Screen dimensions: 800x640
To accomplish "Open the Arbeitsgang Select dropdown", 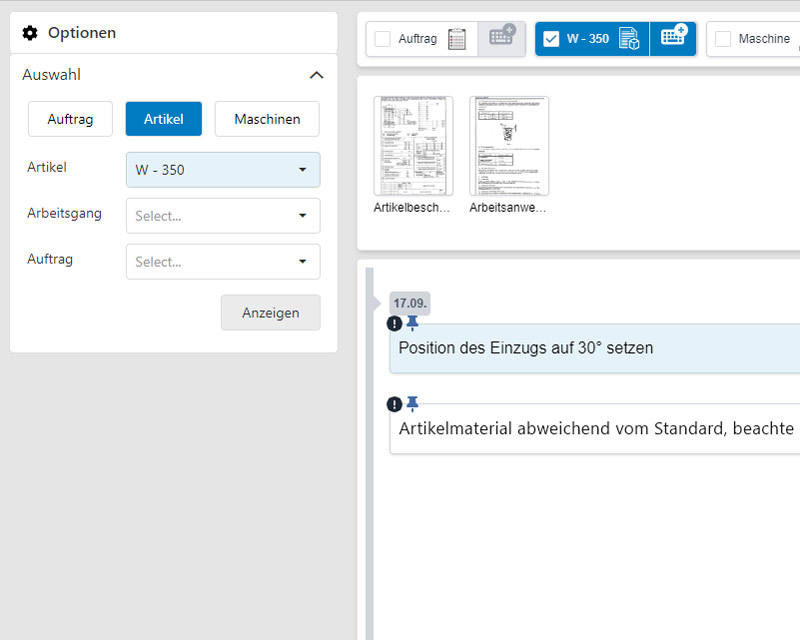I will 222,216.
